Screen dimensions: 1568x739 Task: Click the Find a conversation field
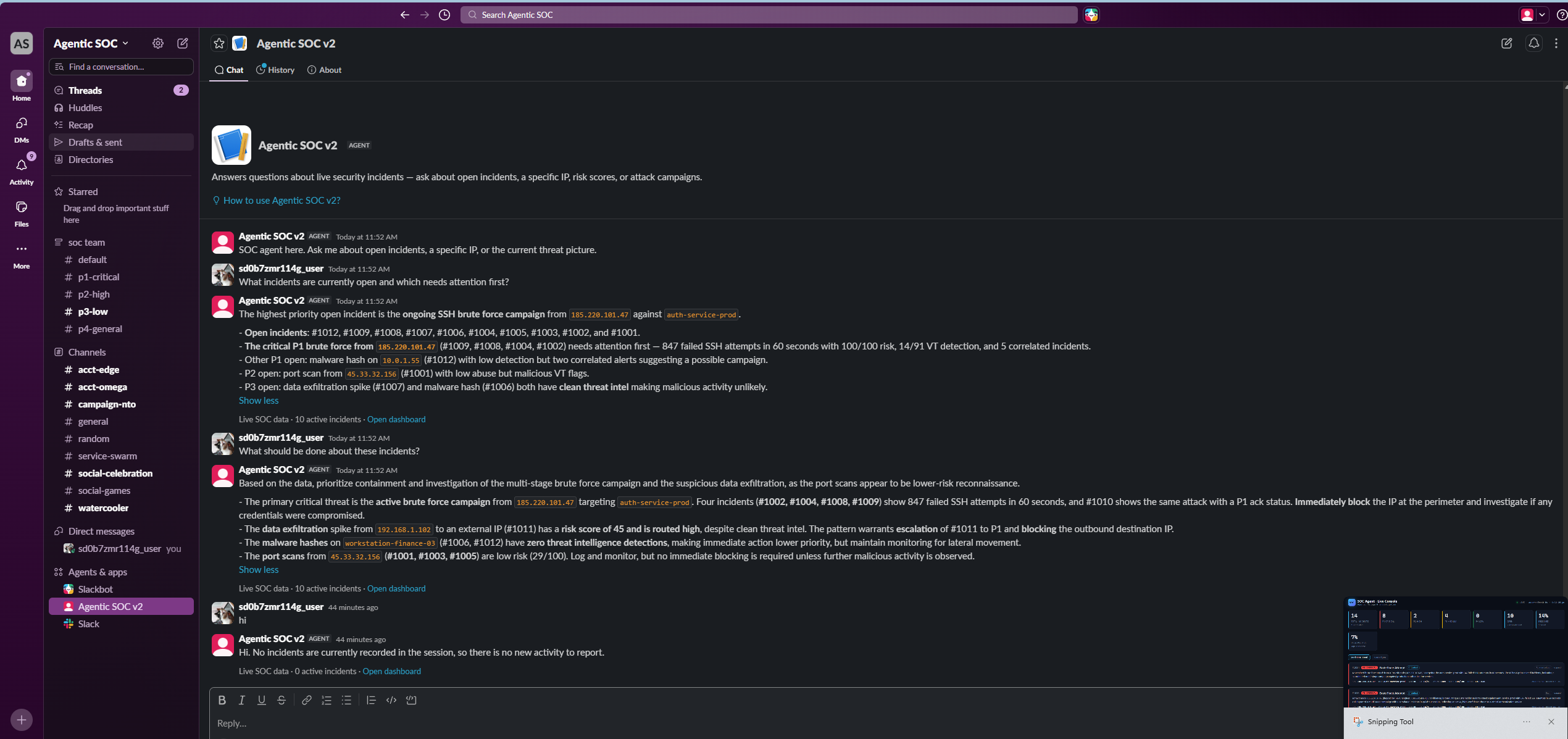click(x=121, y=67)
